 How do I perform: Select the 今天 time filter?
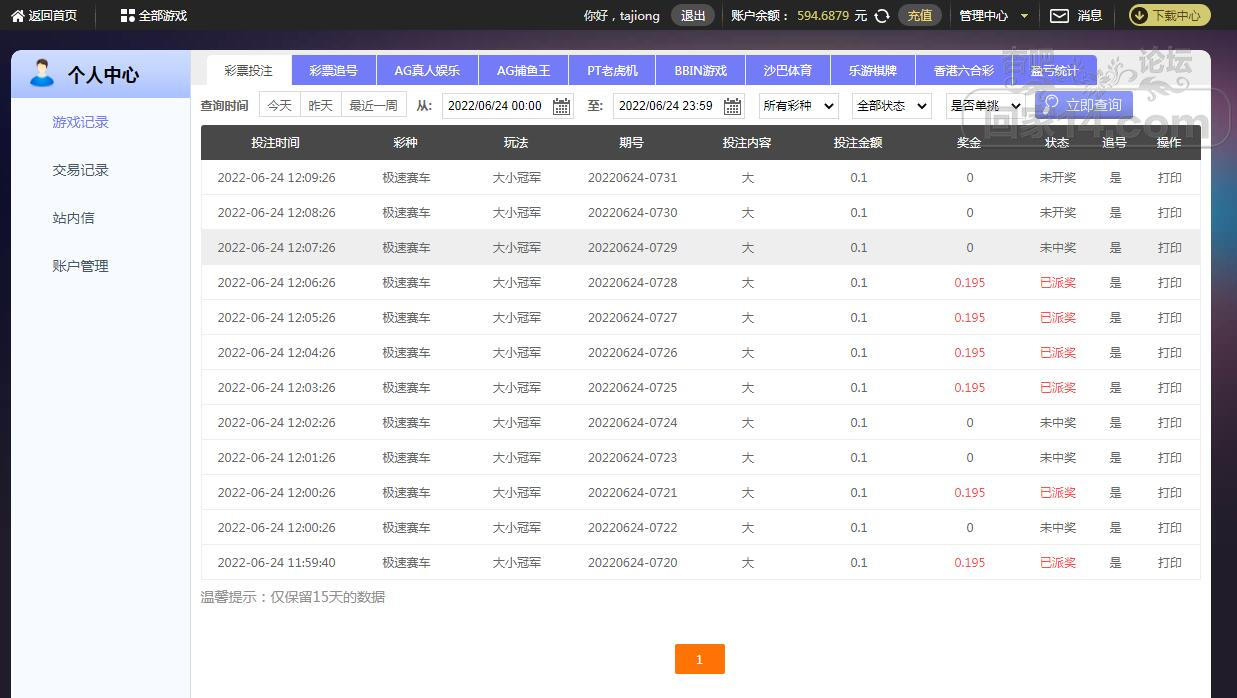279,105
